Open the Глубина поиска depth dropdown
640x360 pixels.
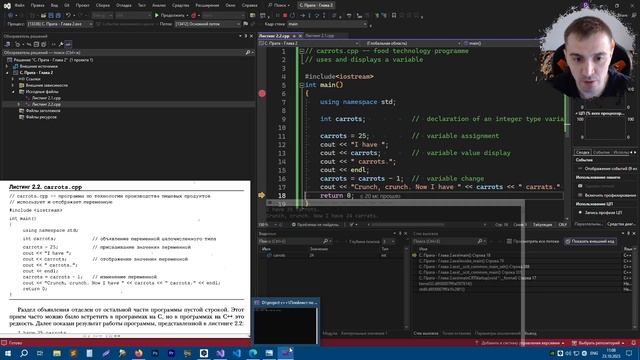pyautogui.click(x=388, y=242)
